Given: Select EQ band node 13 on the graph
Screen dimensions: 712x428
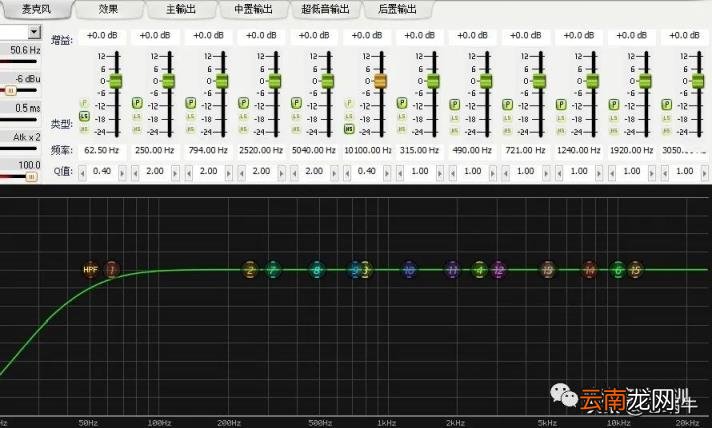Looking at the screenshot, I should (x=548, y=270).
